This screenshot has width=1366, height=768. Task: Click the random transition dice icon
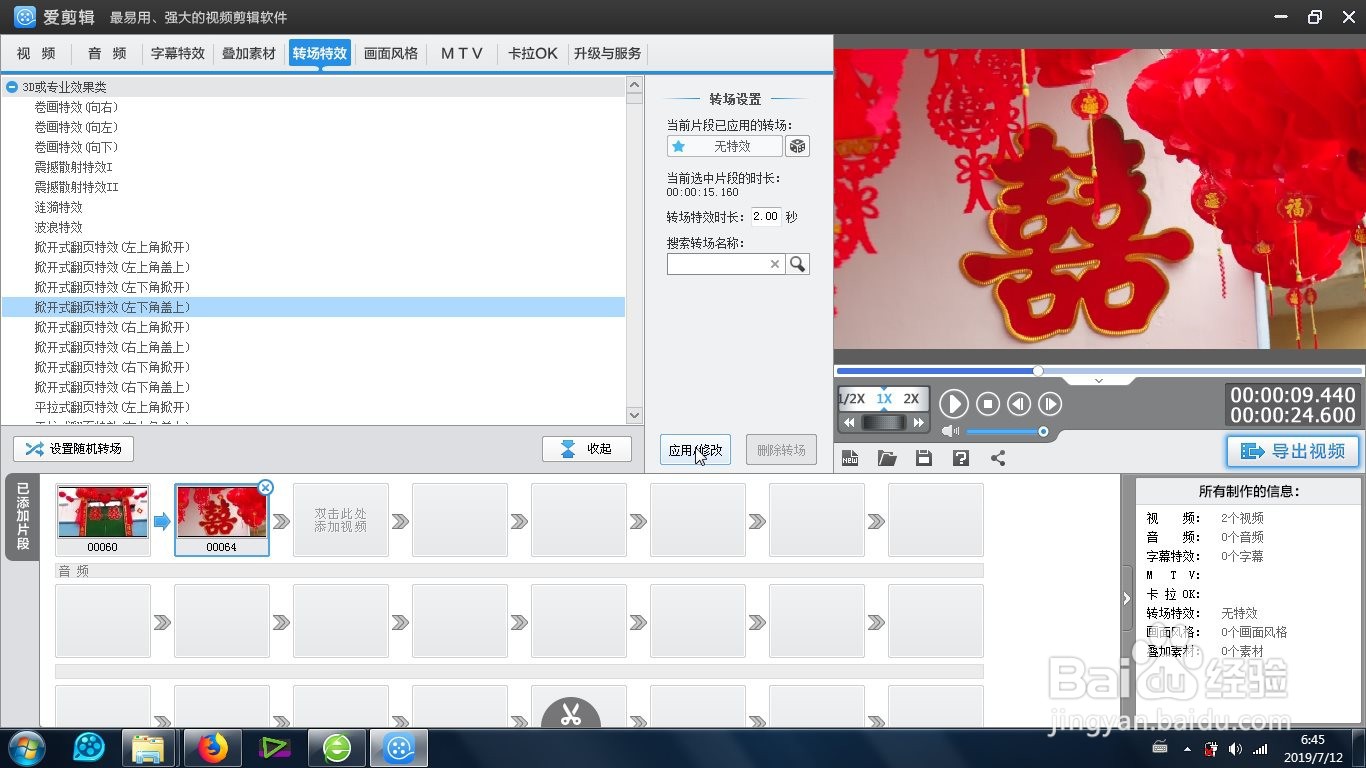[x=797, y=146]
